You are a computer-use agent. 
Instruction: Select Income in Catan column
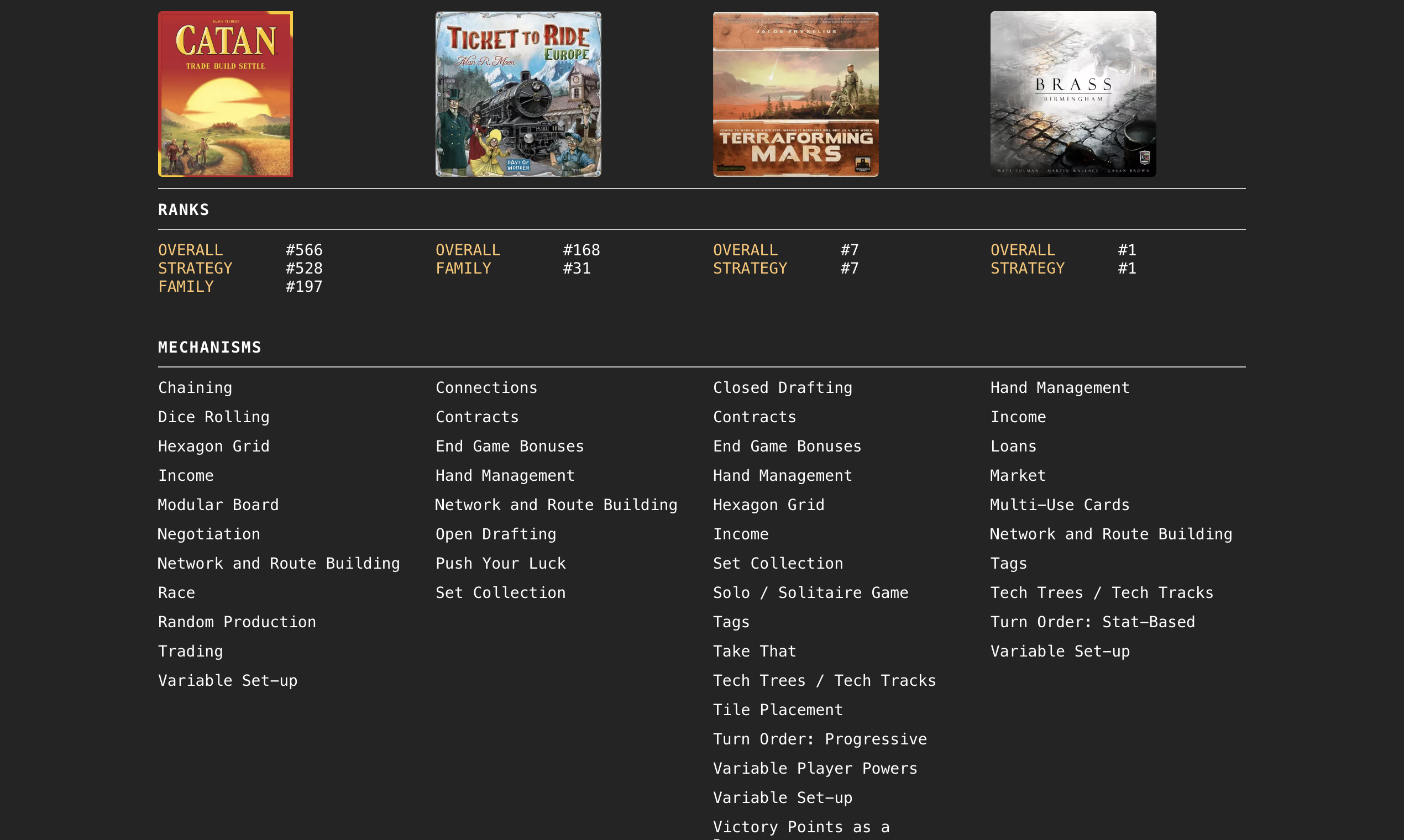pos(186,476)
